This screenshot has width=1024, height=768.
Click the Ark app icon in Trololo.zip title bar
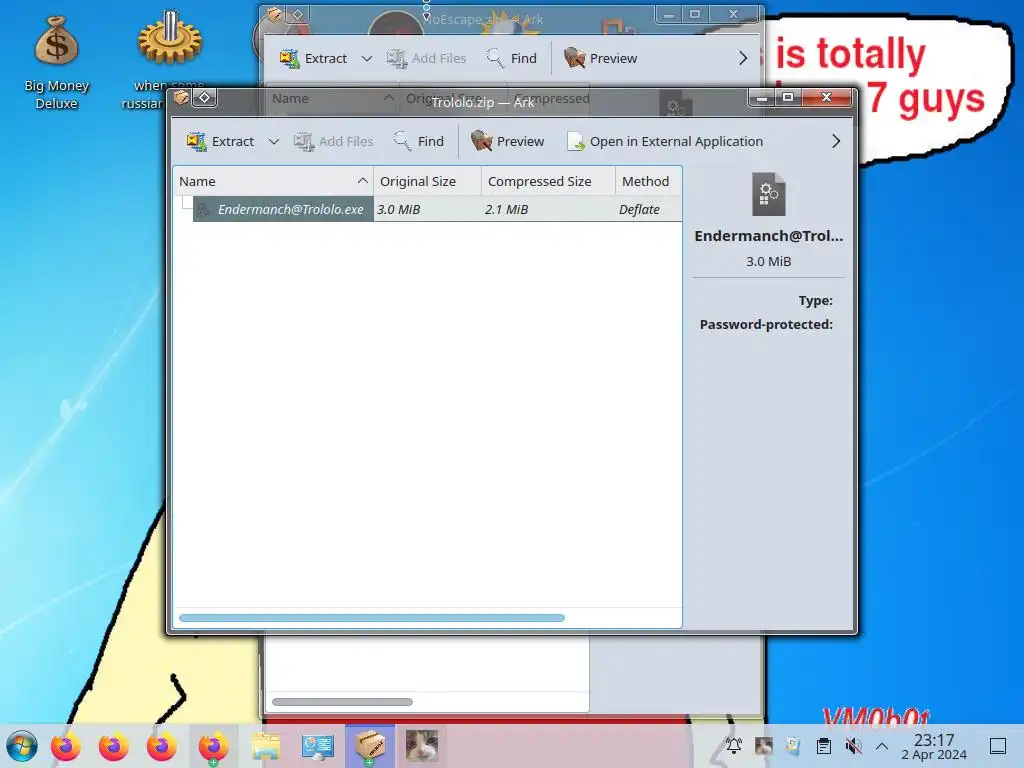[182, 97]
